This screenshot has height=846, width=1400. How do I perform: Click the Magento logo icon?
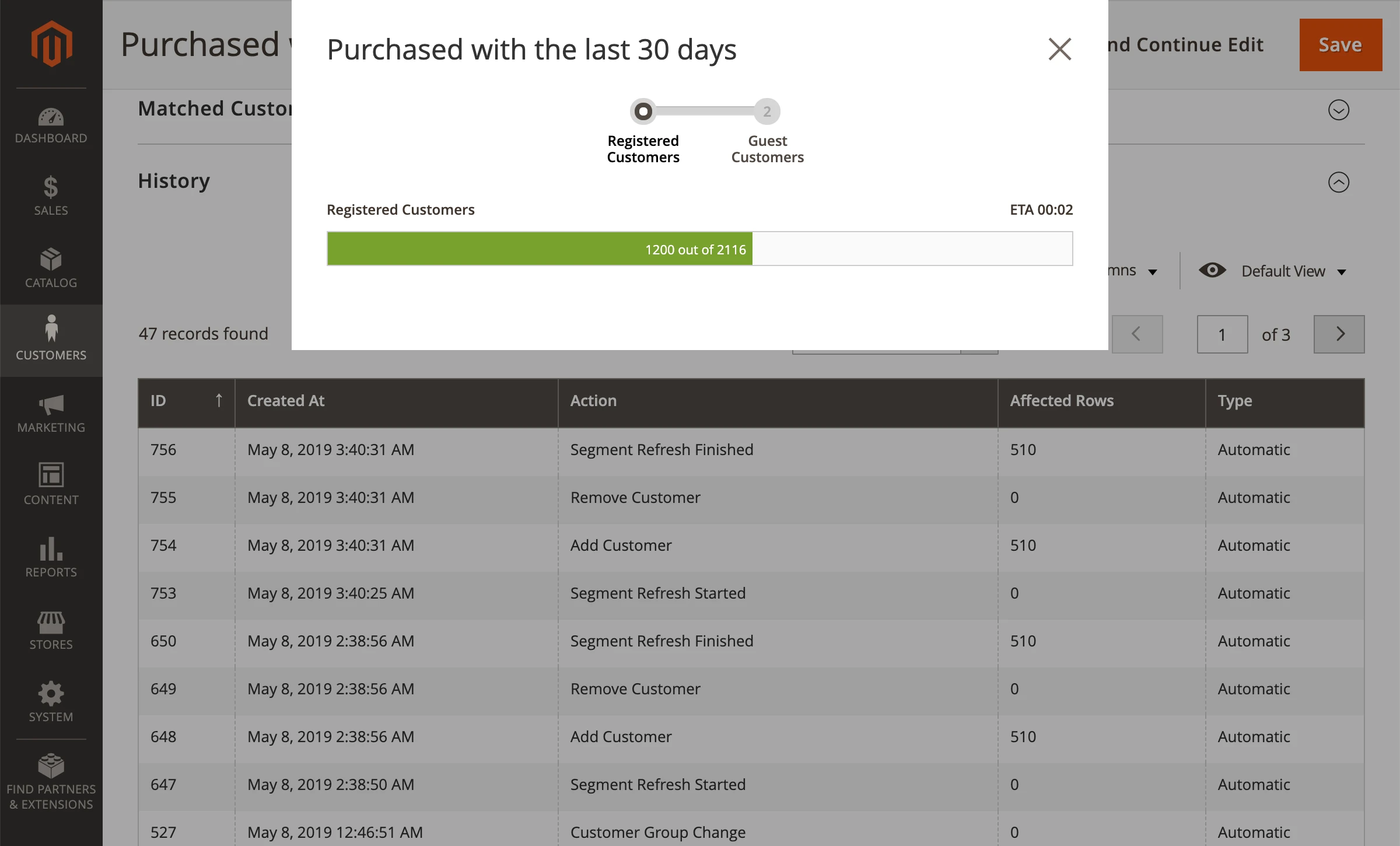tap(51, 44)
